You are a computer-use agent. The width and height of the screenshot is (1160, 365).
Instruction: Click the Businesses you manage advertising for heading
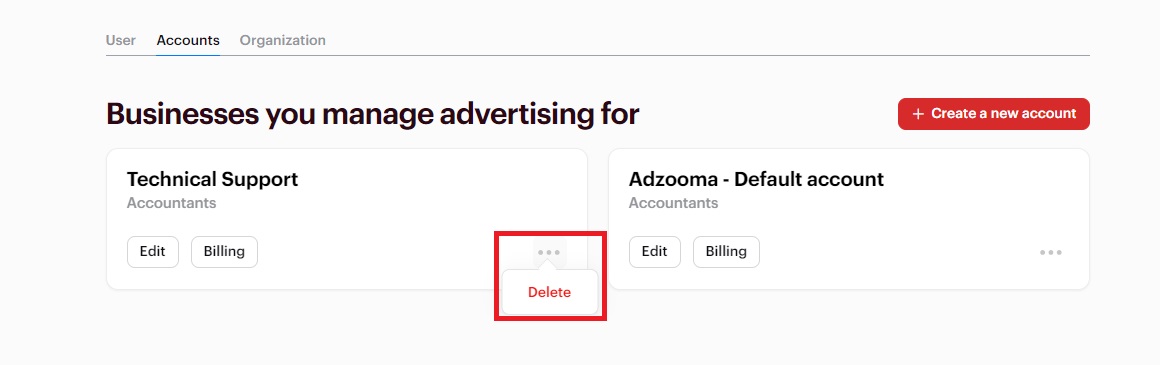[373, 115]
